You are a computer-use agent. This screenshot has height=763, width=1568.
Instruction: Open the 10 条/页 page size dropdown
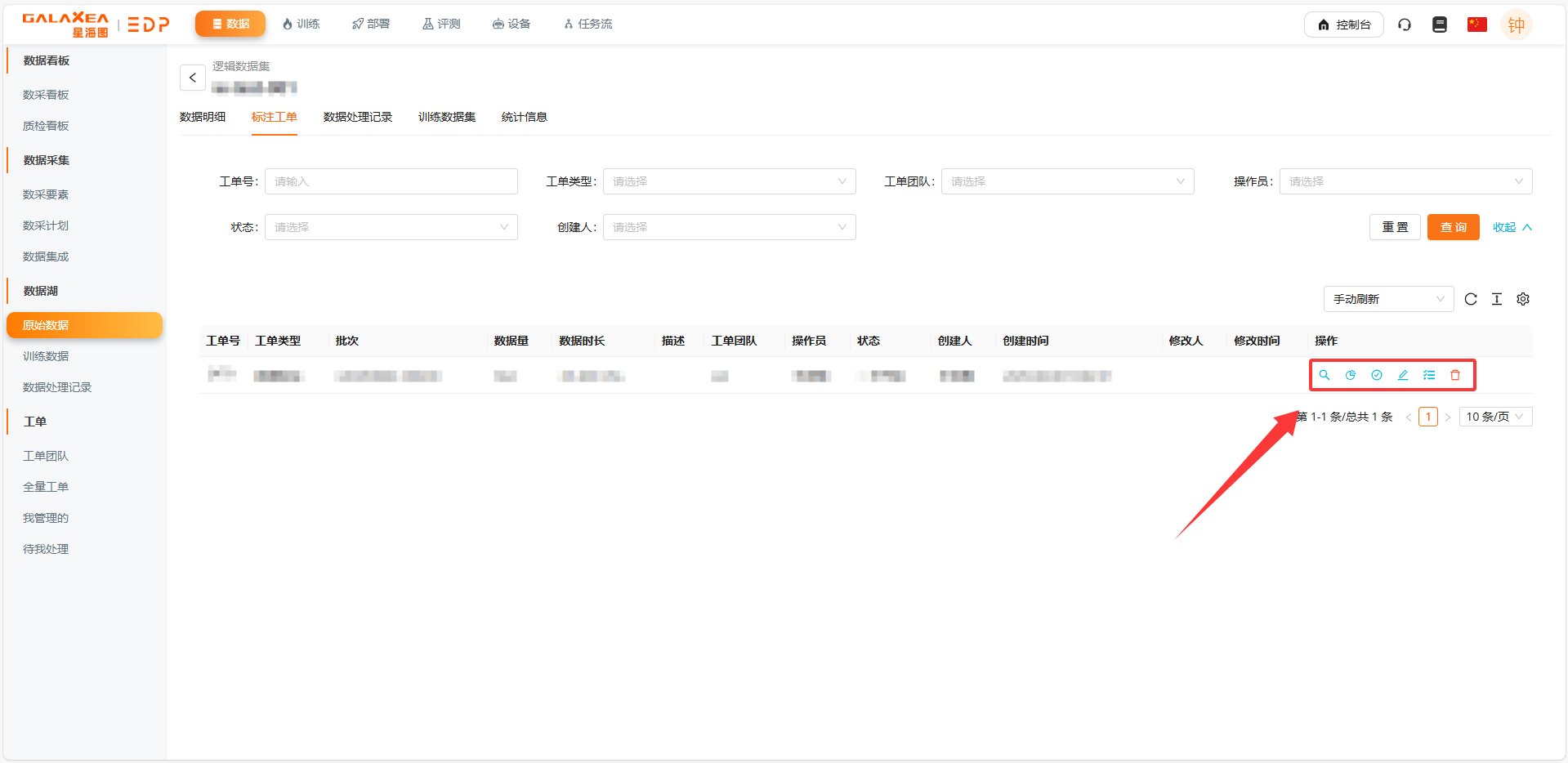[1495, 417]
